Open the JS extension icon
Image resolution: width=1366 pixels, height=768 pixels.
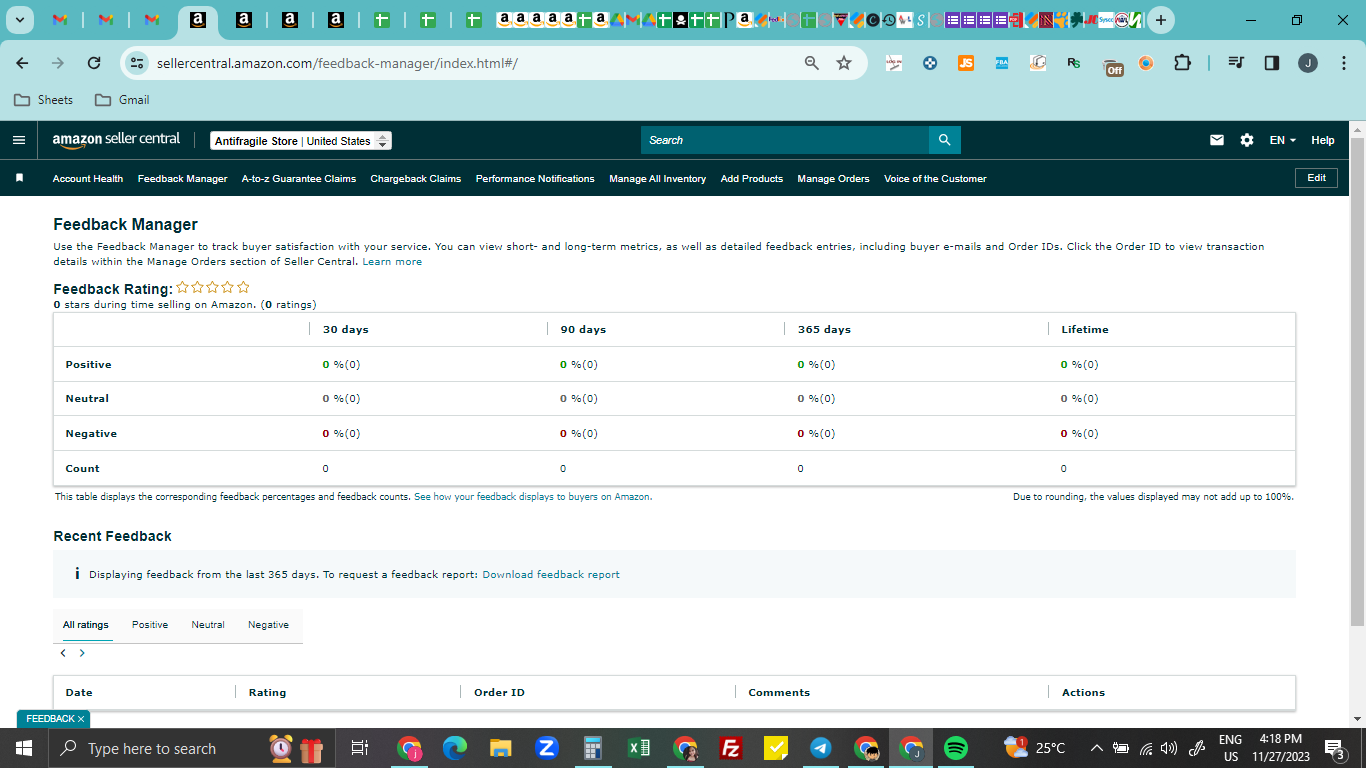click(966, 63)
